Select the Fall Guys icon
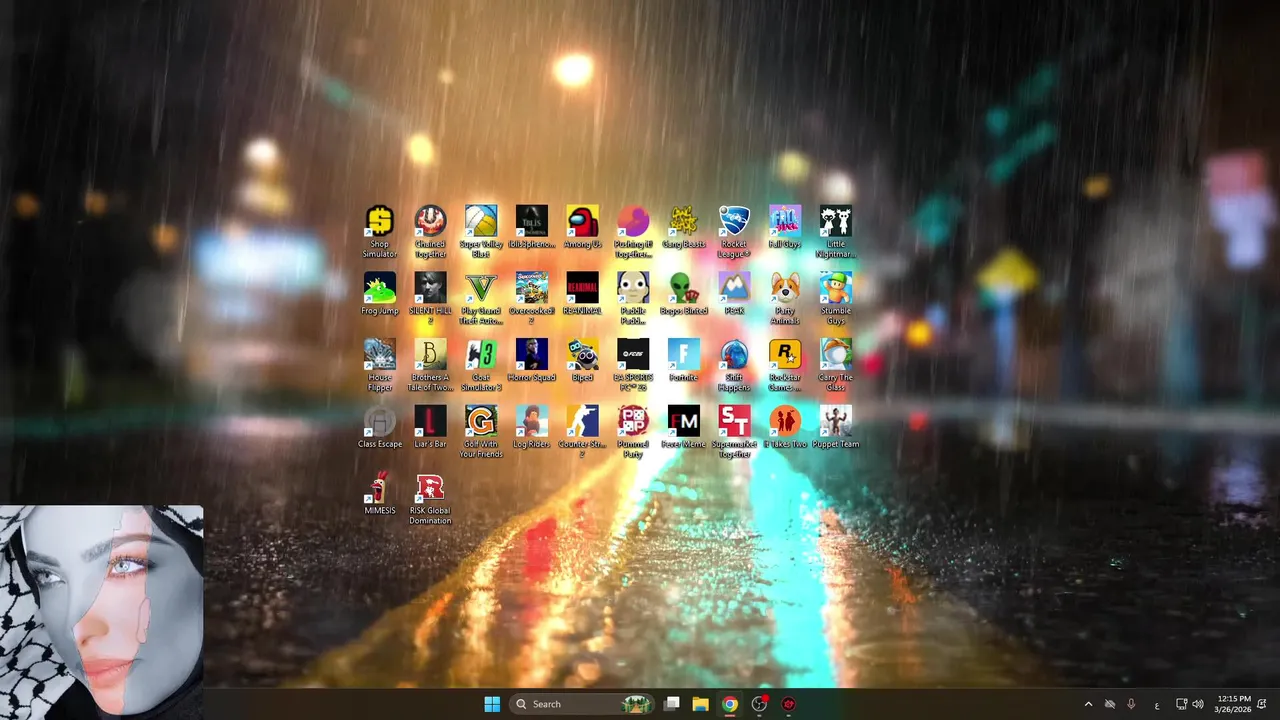 pyautogui.click(x=785, y=221)
